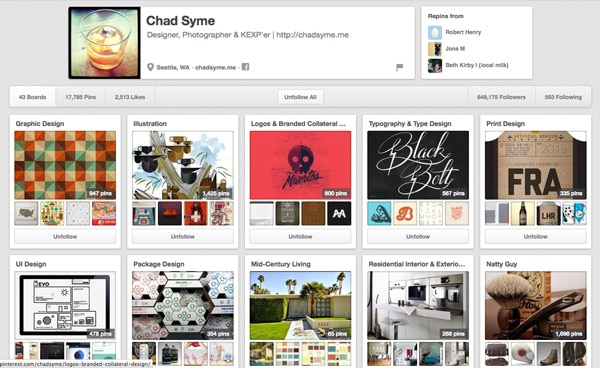Image resolution: width=600 pixels, height=368 pixels.
Task: Unfollow the Logos & Branded Collateral board
Action: pyautogui.click(x=300, y=236)
